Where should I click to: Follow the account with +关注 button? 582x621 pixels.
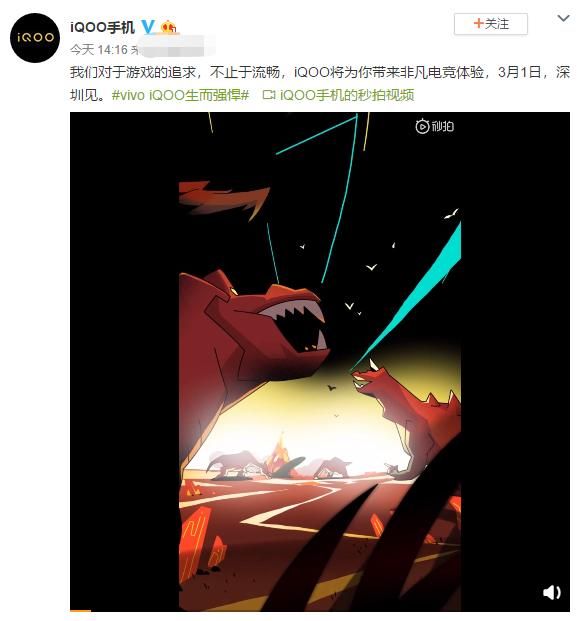pyautogui.click(x=491, y=24)
